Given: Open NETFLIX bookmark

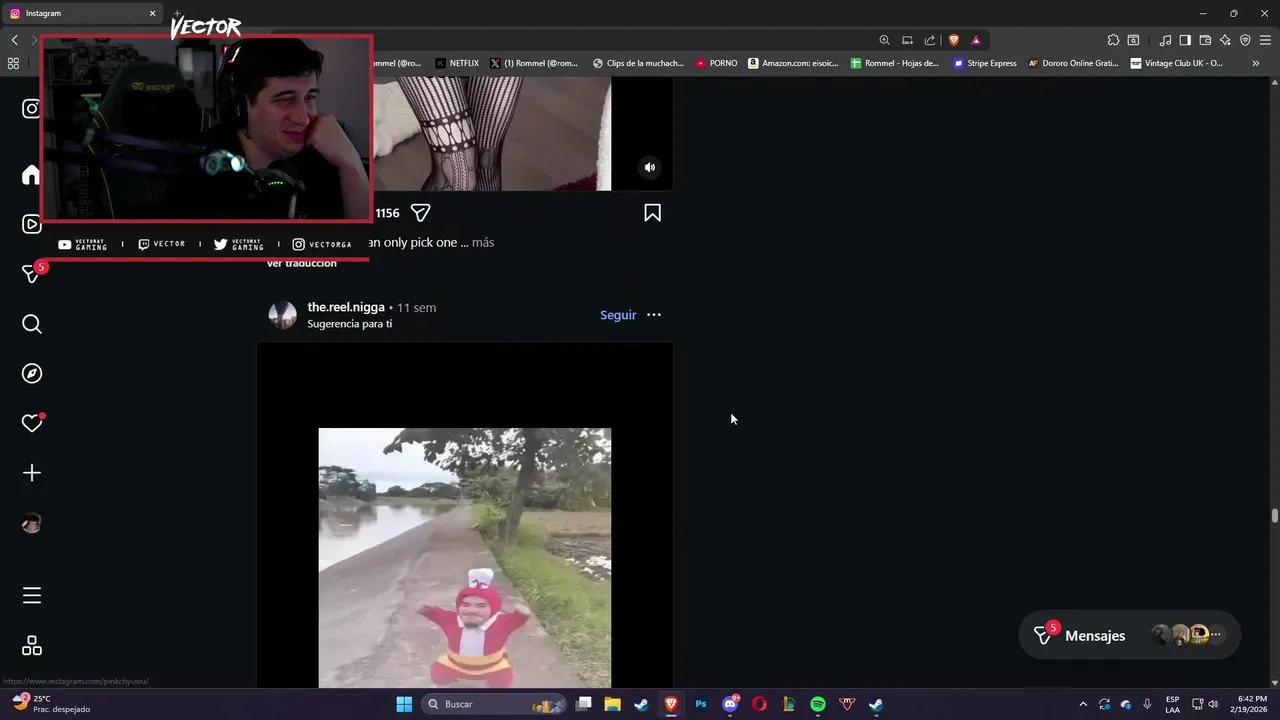Looking at the screenshot, I should [x=457, y=63].
